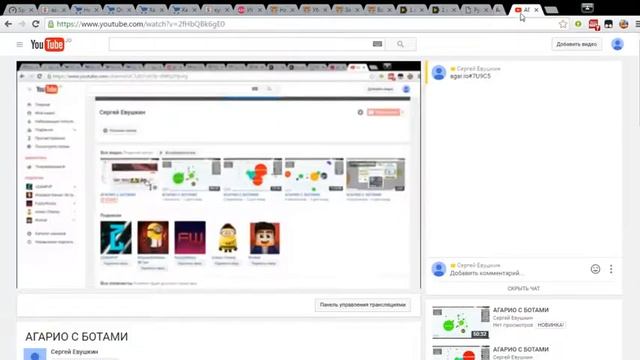Close the active YouTube tab
Screen dimensions: 640x360
(536, 10)
